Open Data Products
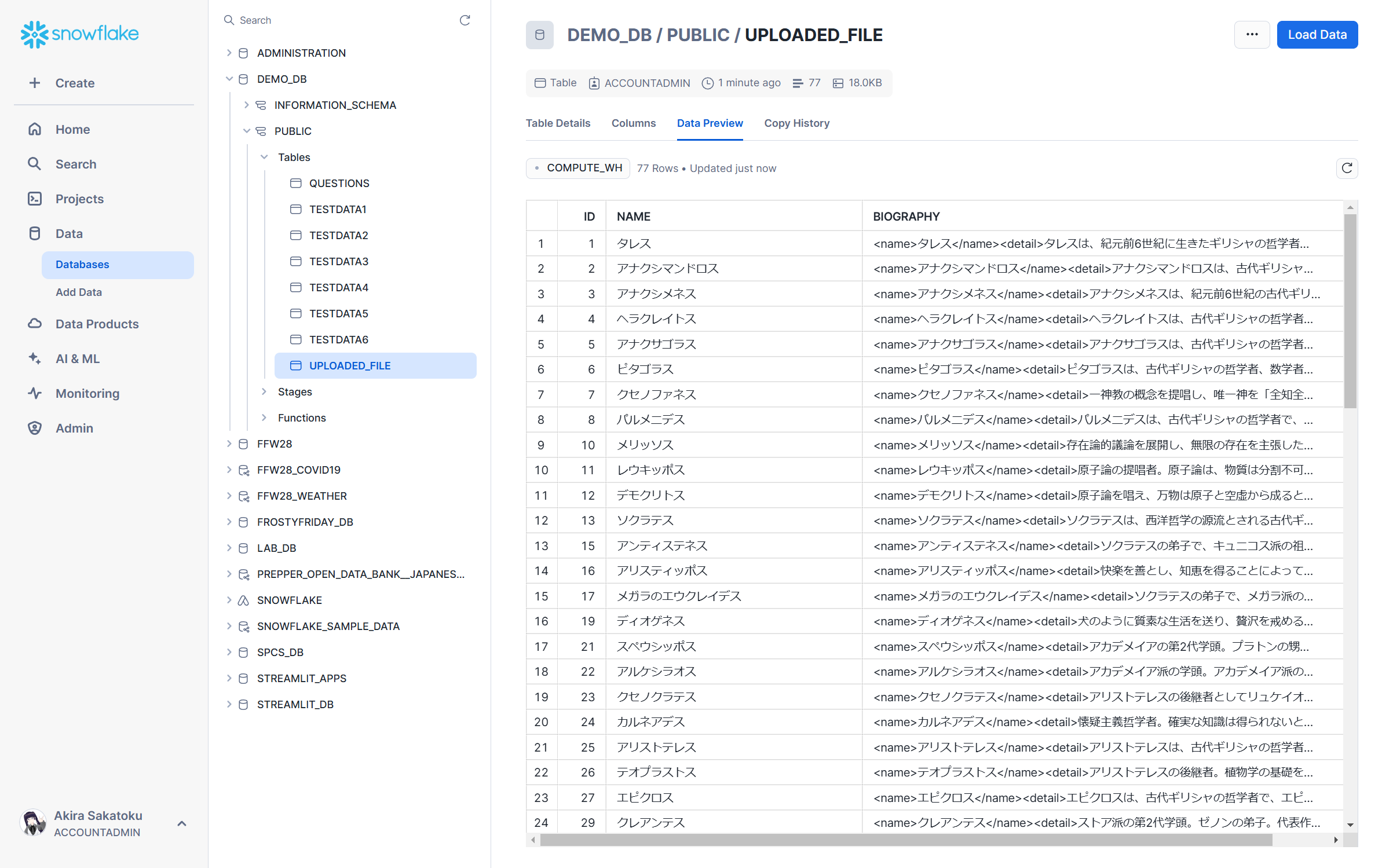1393x868 pixels. pyautogui.click(x=97, y=324)
